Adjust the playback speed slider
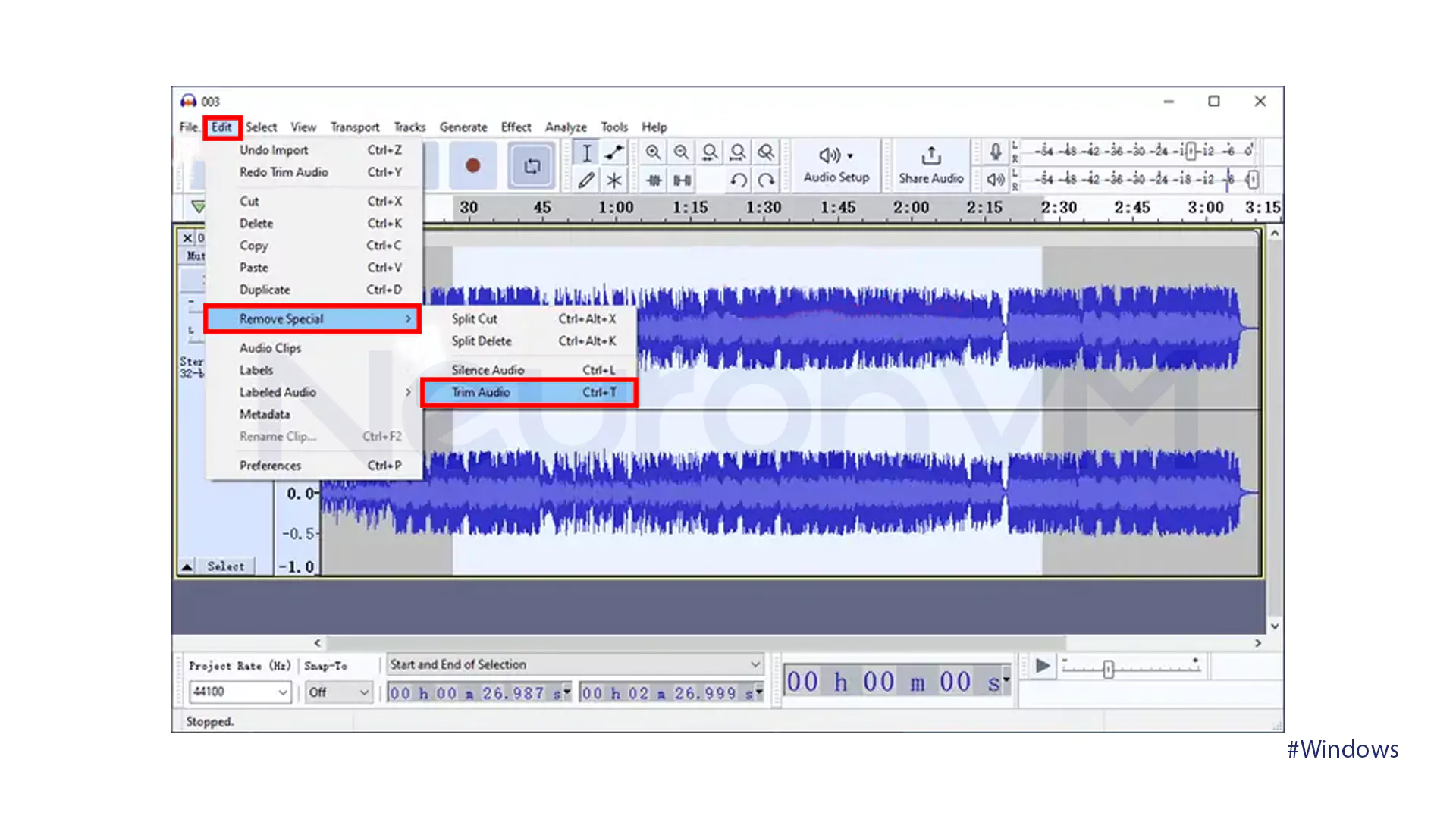 pyautogui.click(x=1108, y=669)
